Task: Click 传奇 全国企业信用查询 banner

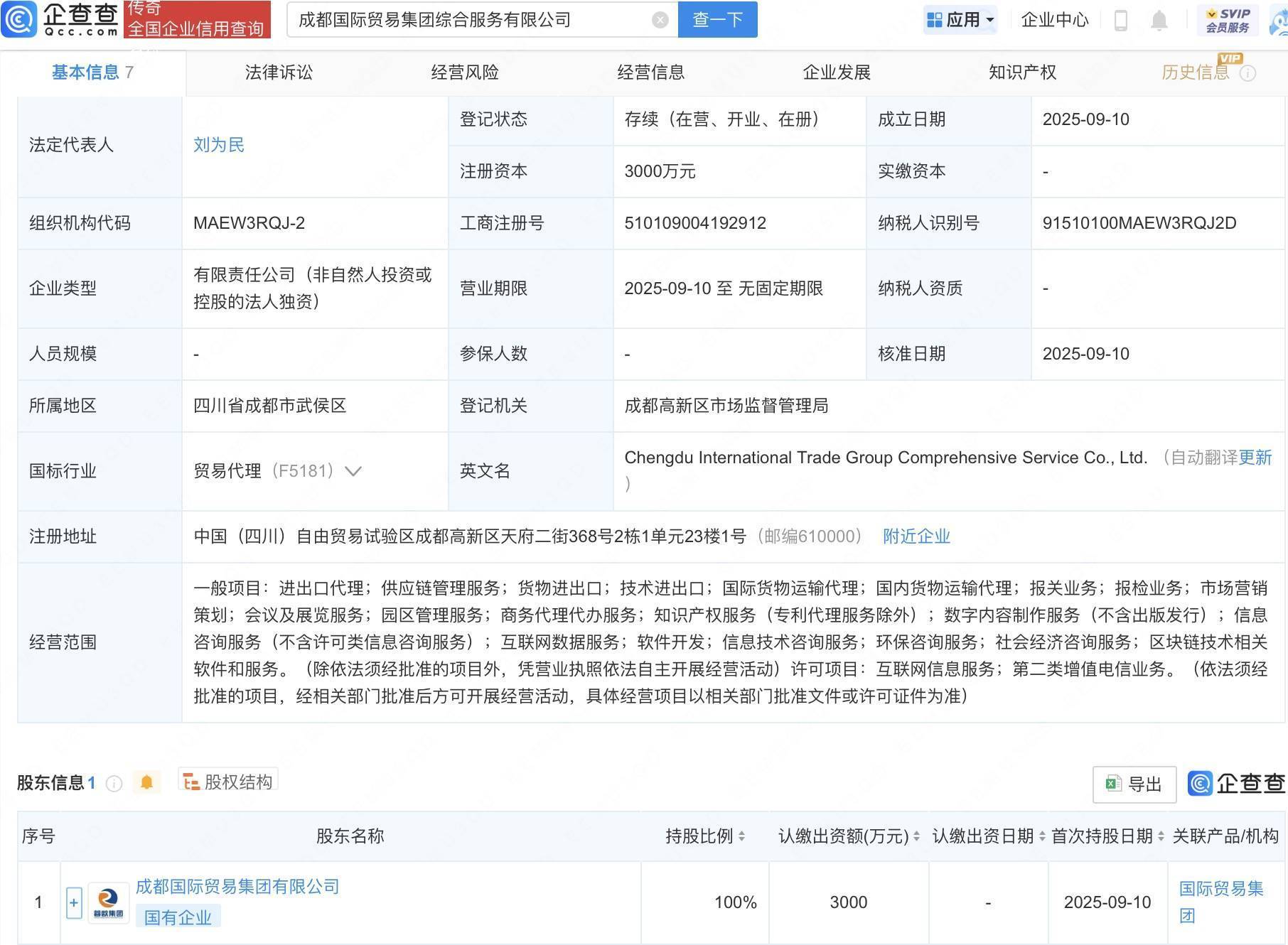Action: click(x=197, y=19)
